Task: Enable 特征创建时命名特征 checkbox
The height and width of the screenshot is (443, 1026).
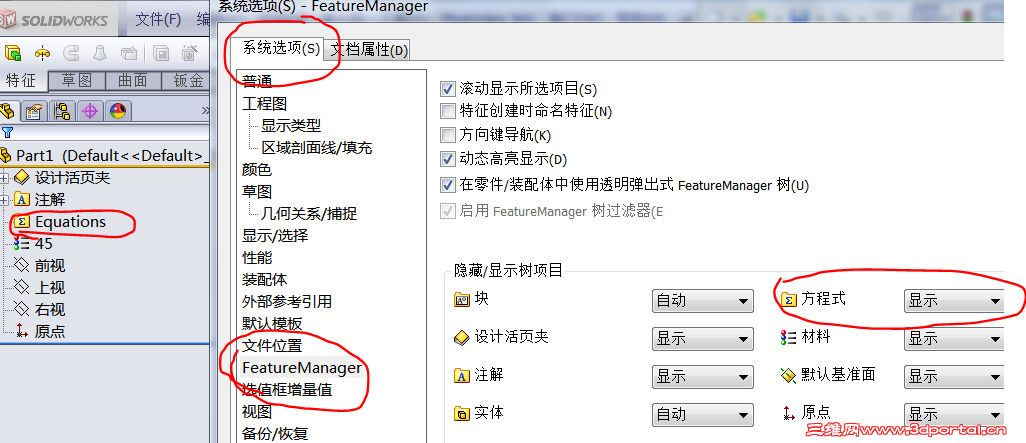Action: point(448,111)
